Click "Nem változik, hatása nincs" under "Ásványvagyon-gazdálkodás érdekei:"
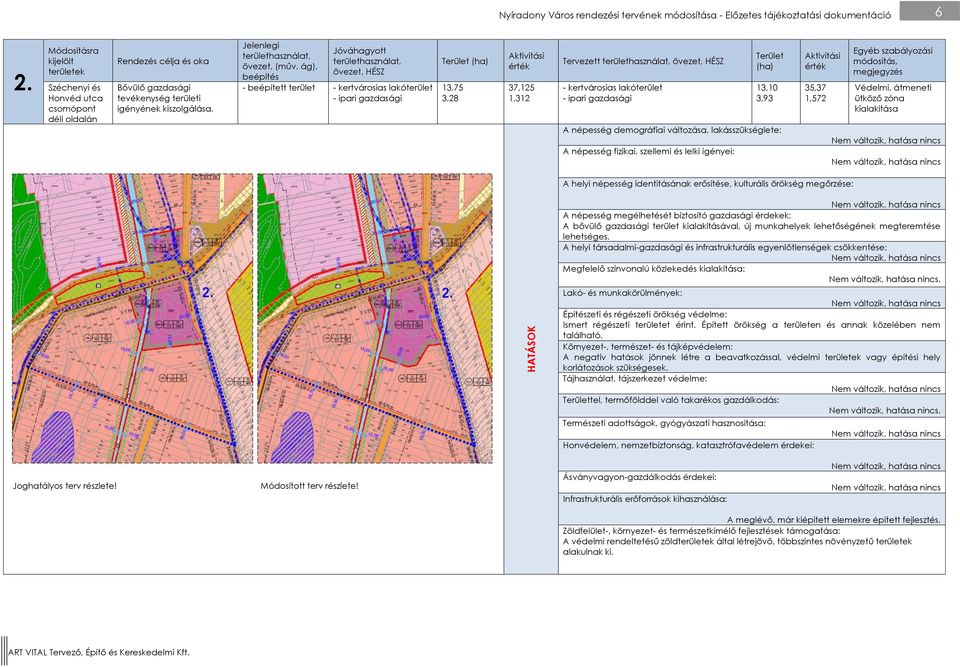Image resolution: width=960 pixels, height=667 pixels. [886, 488]
